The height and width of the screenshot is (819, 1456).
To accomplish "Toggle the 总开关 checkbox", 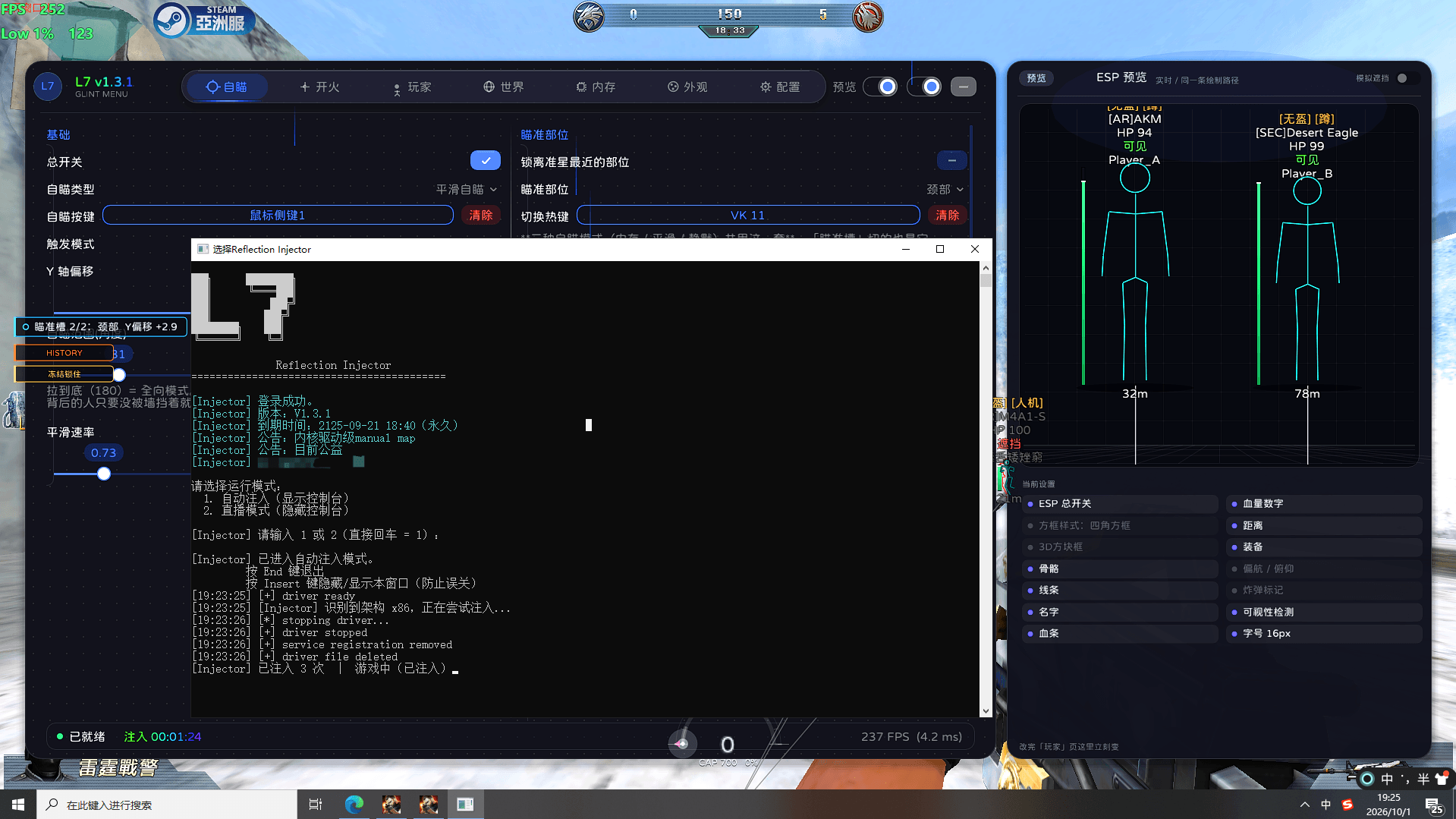I will point(486,161).
